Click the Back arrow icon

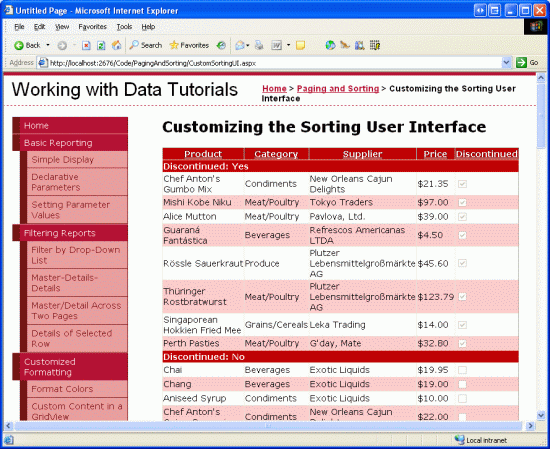pyautogui.click(x=19, y=45)
